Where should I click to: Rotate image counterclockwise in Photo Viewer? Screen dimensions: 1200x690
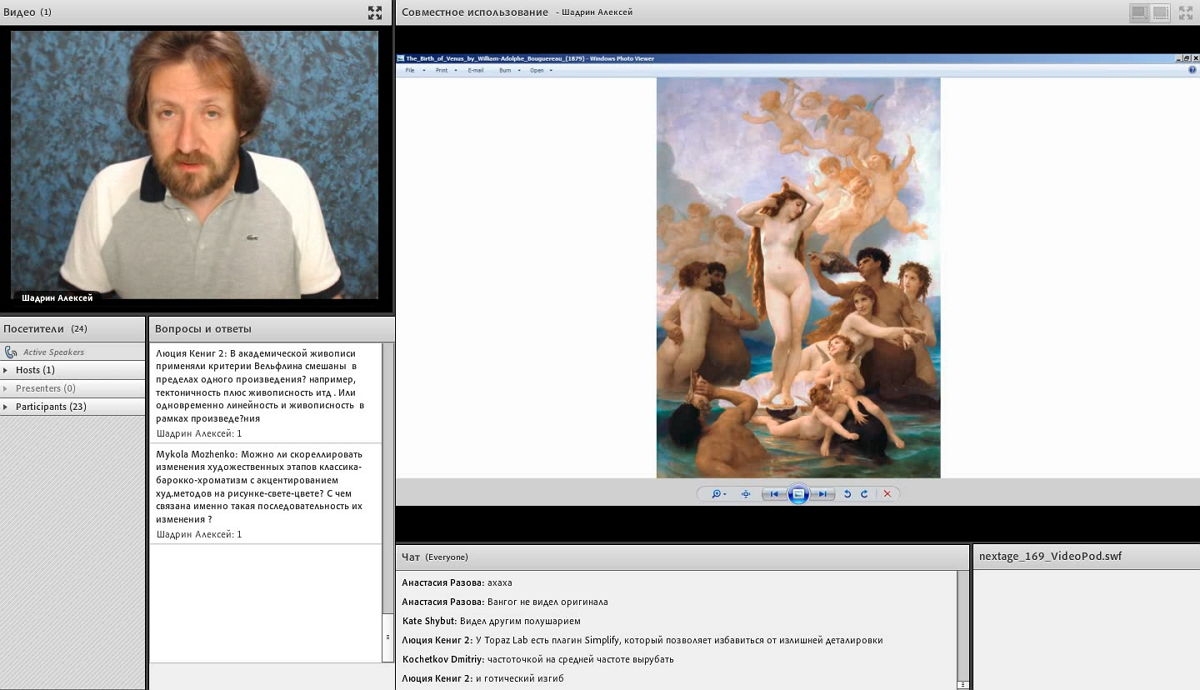pos(848,494)
